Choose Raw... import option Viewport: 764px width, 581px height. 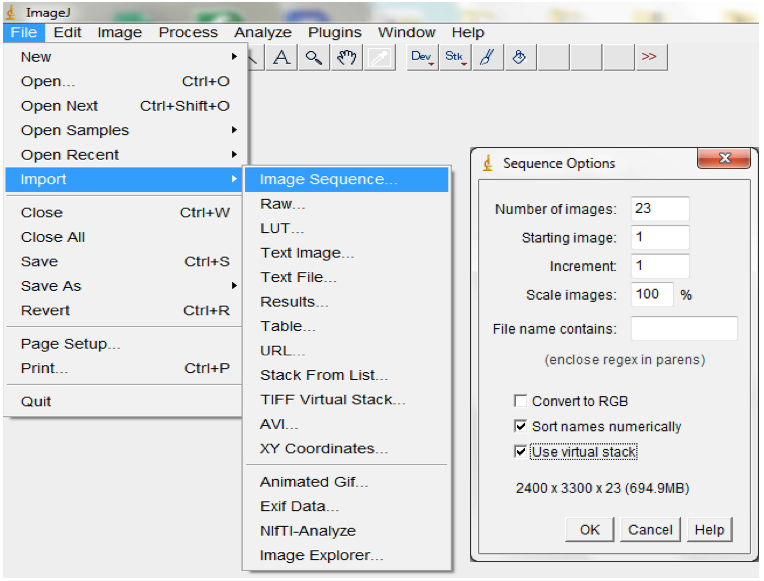coord(346,204)
